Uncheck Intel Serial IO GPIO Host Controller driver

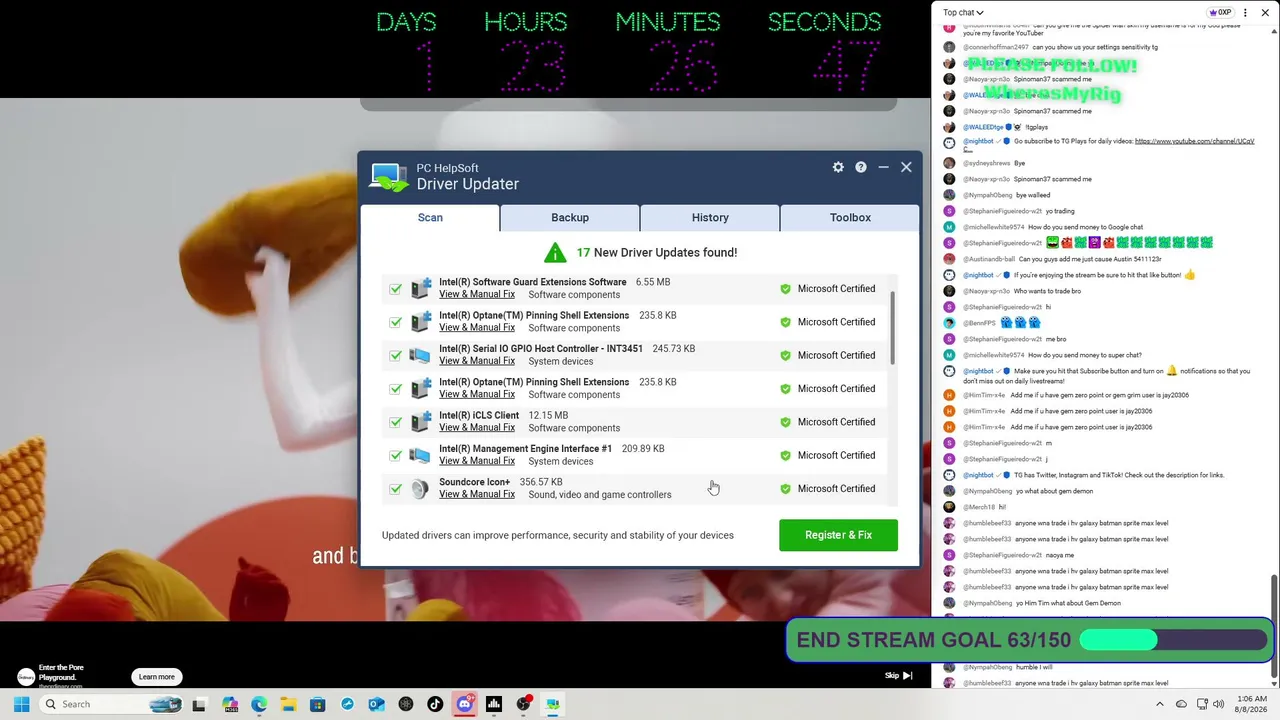click(396, 355)
